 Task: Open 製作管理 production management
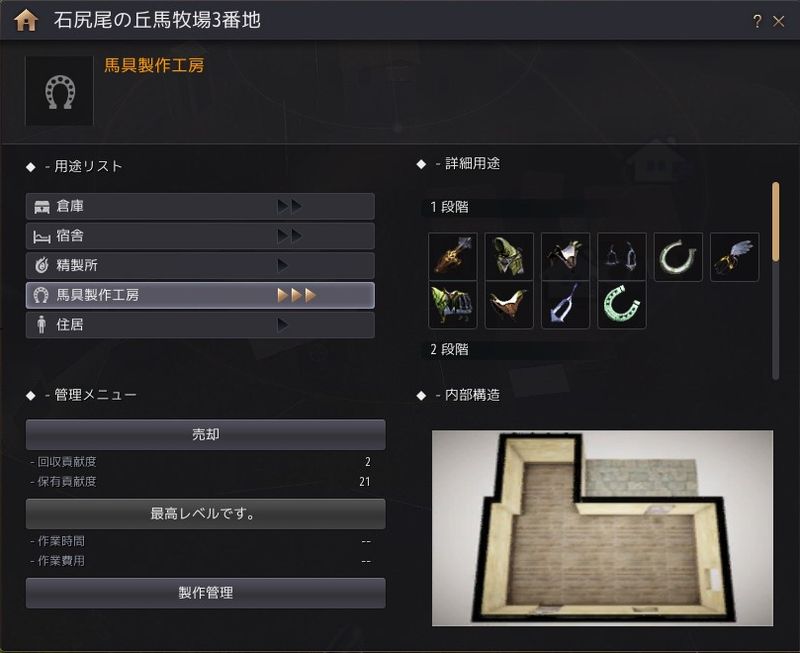206,592
